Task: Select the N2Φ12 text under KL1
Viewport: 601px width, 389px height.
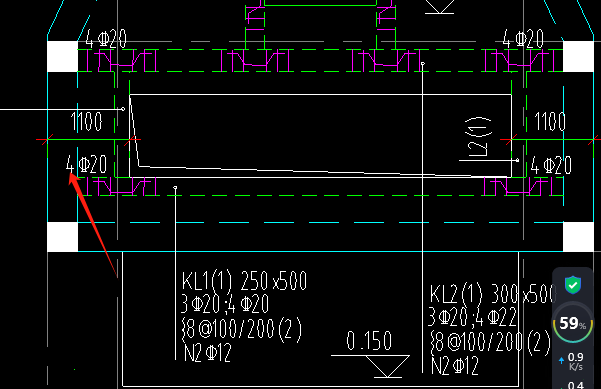Action: (x=207, y=353)
